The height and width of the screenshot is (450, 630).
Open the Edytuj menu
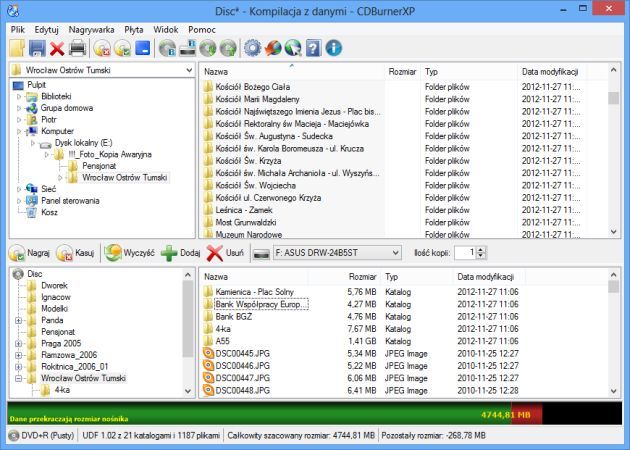coord(47,30)
